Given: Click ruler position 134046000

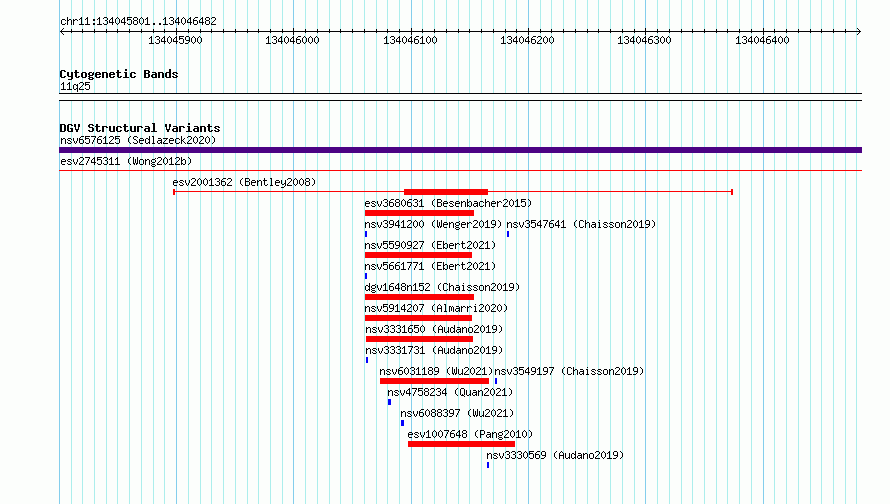Looking at the screenshot, I should [x=292, y=40].
